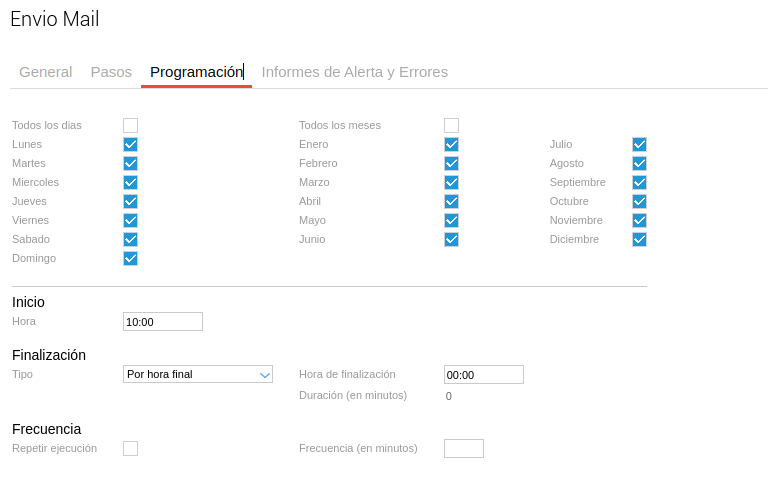
Task: Toggle the Marzo checkbox off
Action: coord(451,182)
